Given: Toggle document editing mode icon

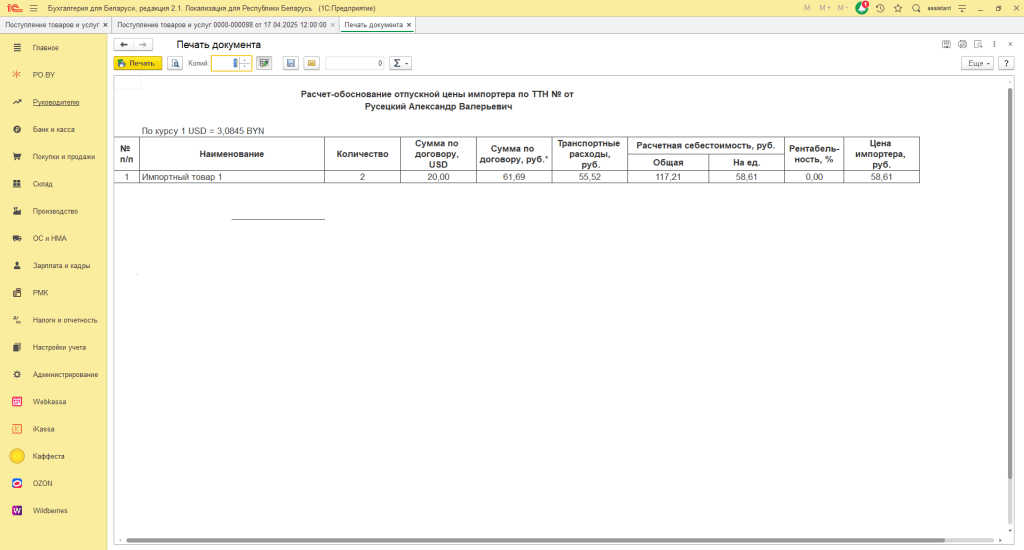Looking at the screenshot, I should coord(264,63).
